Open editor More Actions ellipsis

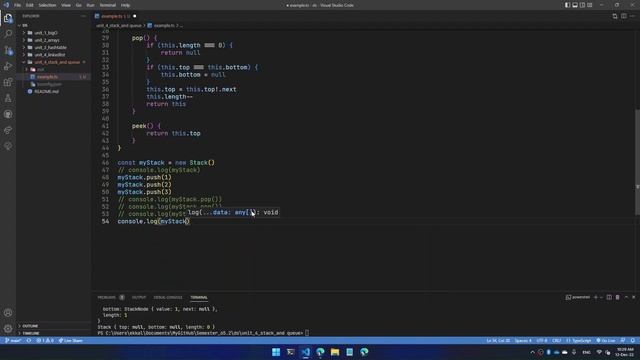pos(632,16)
